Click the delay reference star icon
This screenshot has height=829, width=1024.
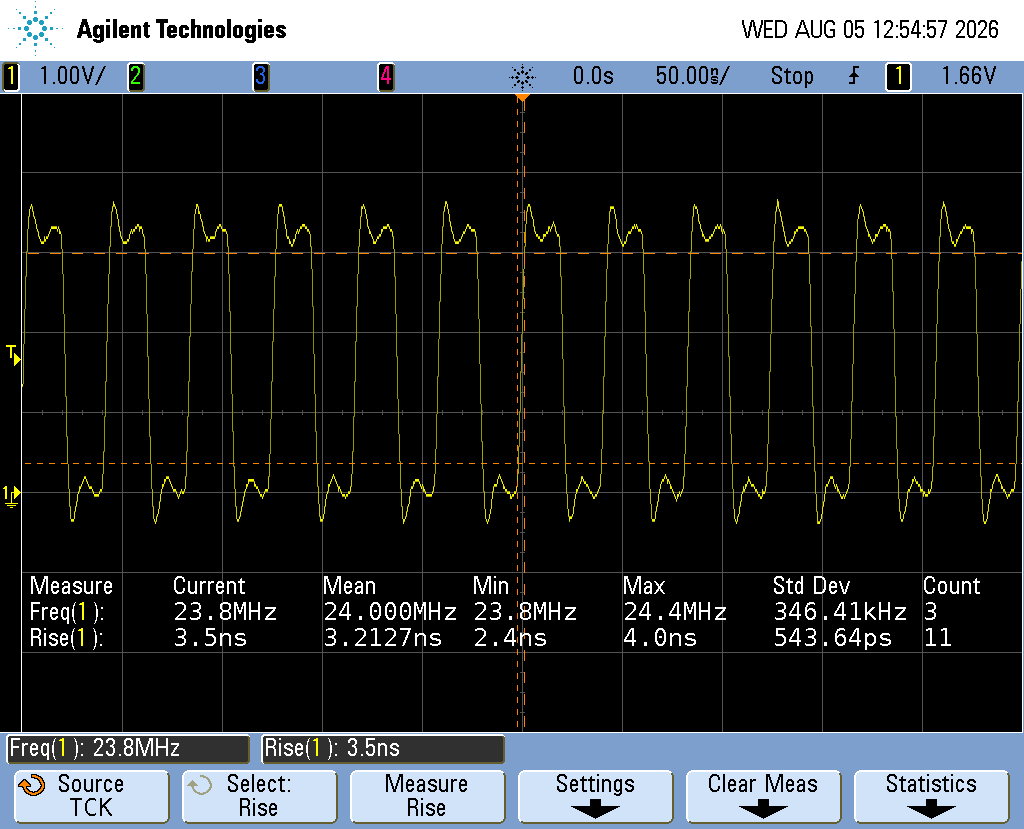[x=522, y=77]
